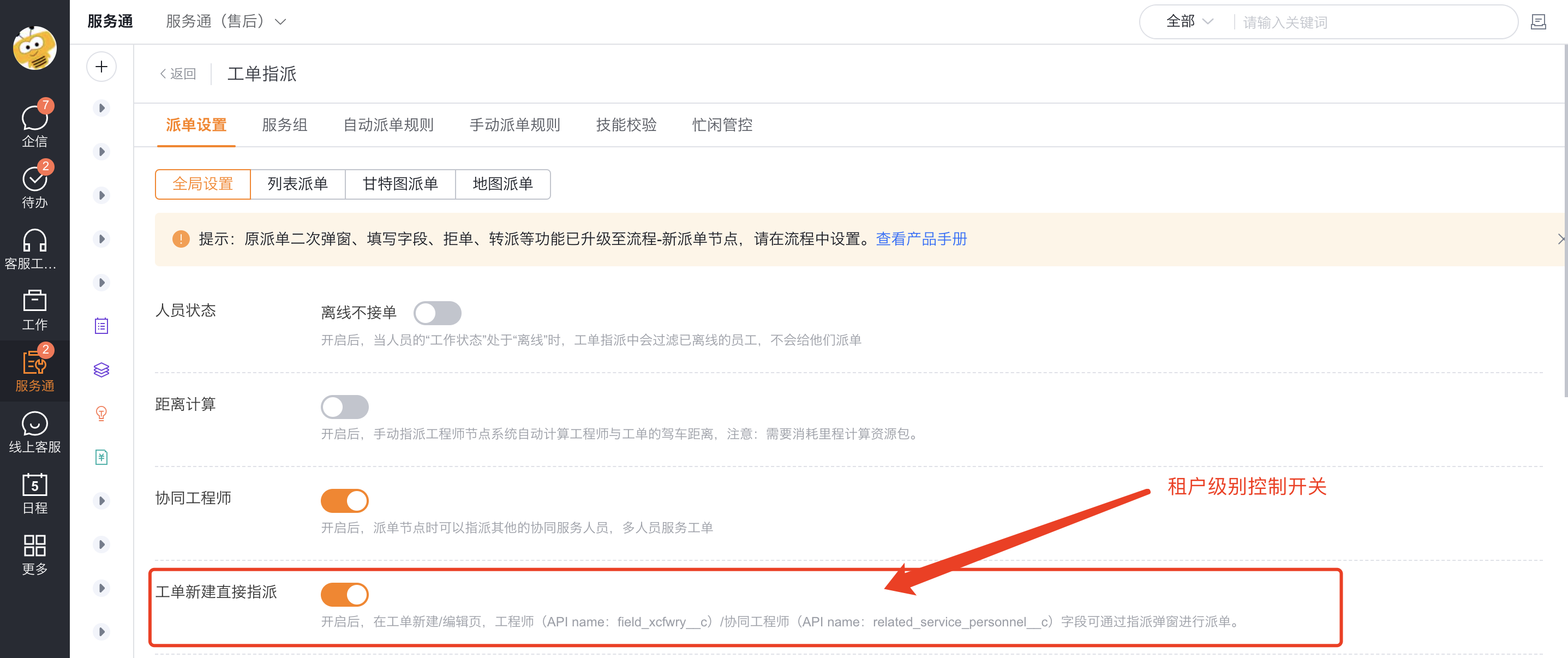Open the 服务通（售后） dropdown
Screen dimensions: 1568x658
226,21
